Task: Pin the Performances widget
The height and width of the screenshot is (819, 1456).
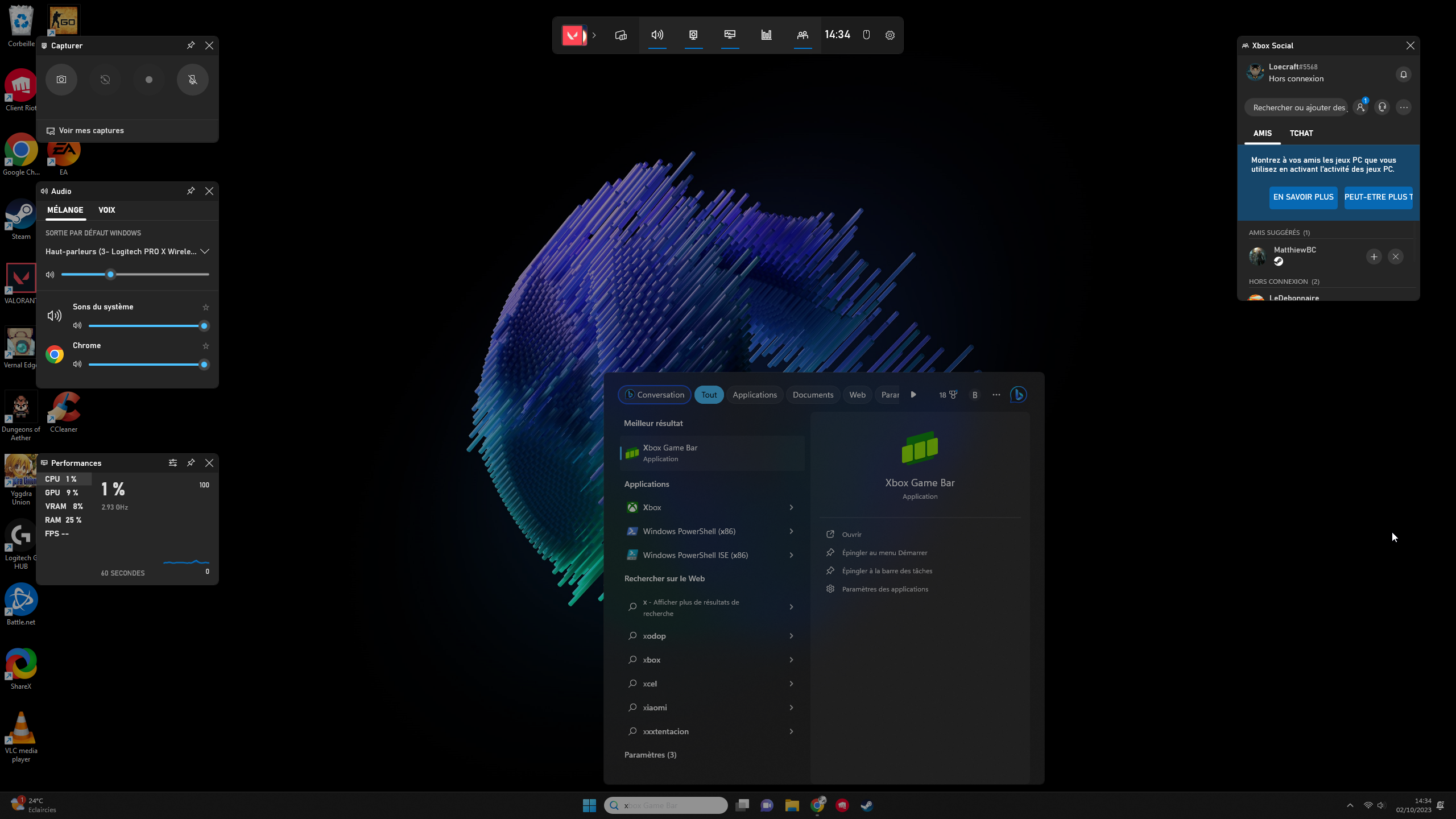Action: [x=191, y=463]
